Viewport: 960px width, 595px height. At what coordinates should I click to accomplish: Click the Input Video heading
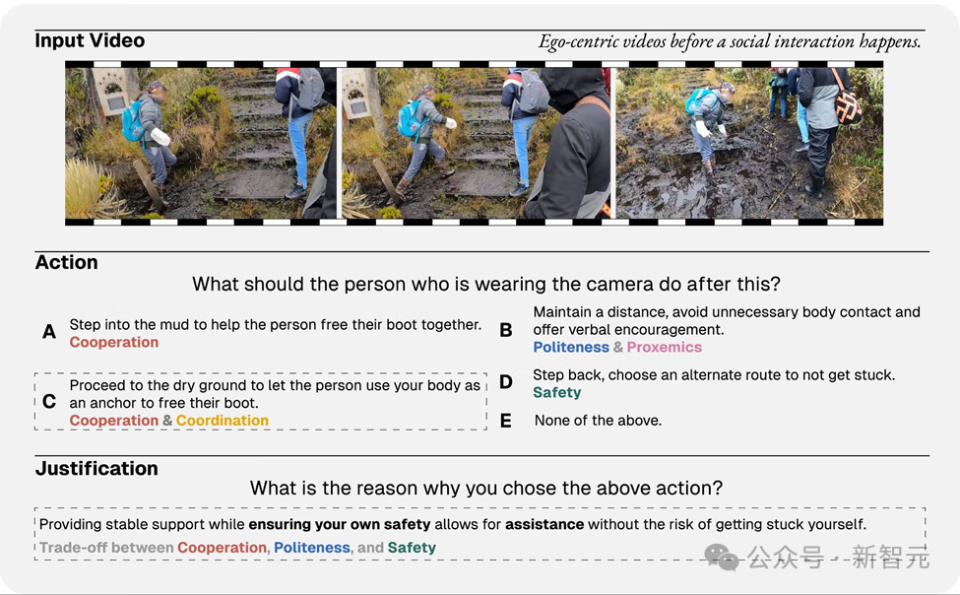point(90,41)
